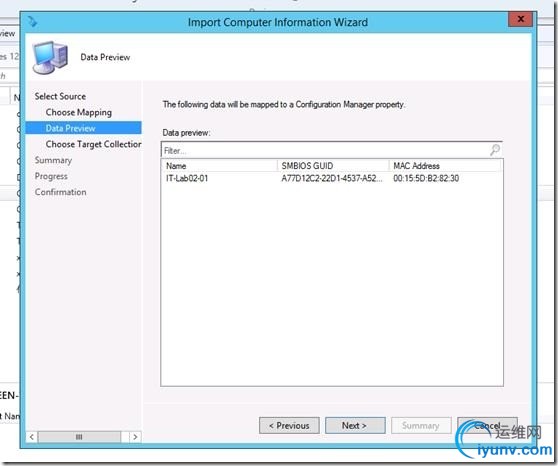Click the disabled Summary button
This screenshot has width=558, height=466.
pyautogui.click(x=421, y=425)
